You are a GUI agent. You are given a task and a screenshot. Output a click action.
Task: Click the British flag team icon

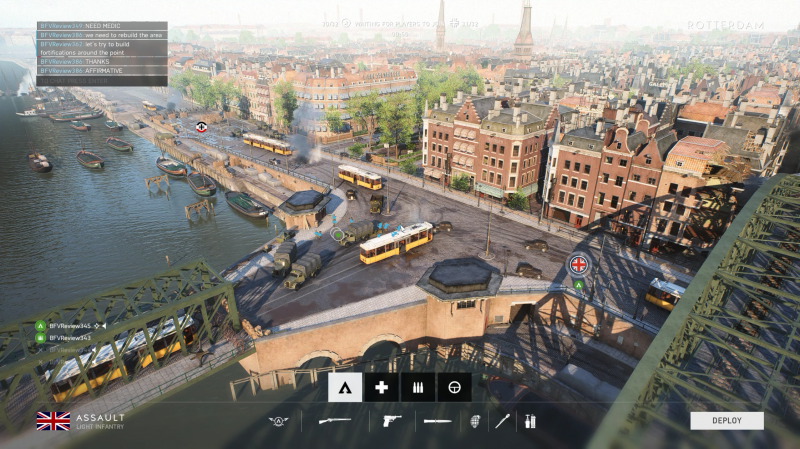[x=53, y=421]
